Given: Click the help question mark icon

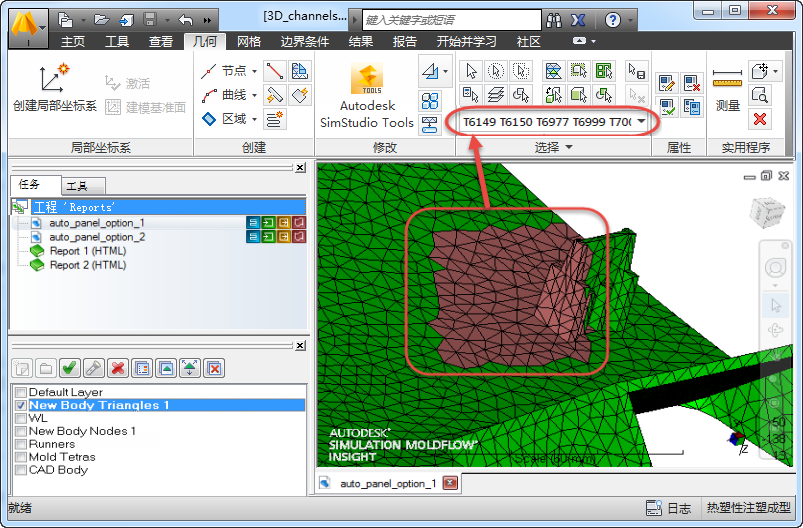Looking at the screenshot, I should 612,20.
